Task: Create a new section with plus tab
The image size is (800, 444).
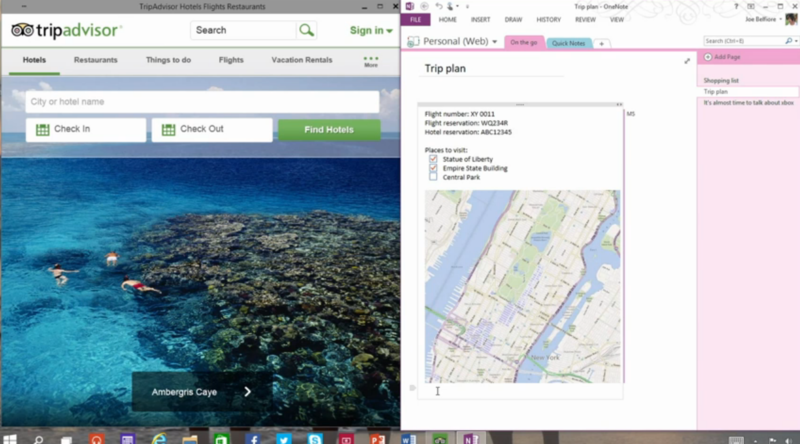Action: (x=602, y=44)
